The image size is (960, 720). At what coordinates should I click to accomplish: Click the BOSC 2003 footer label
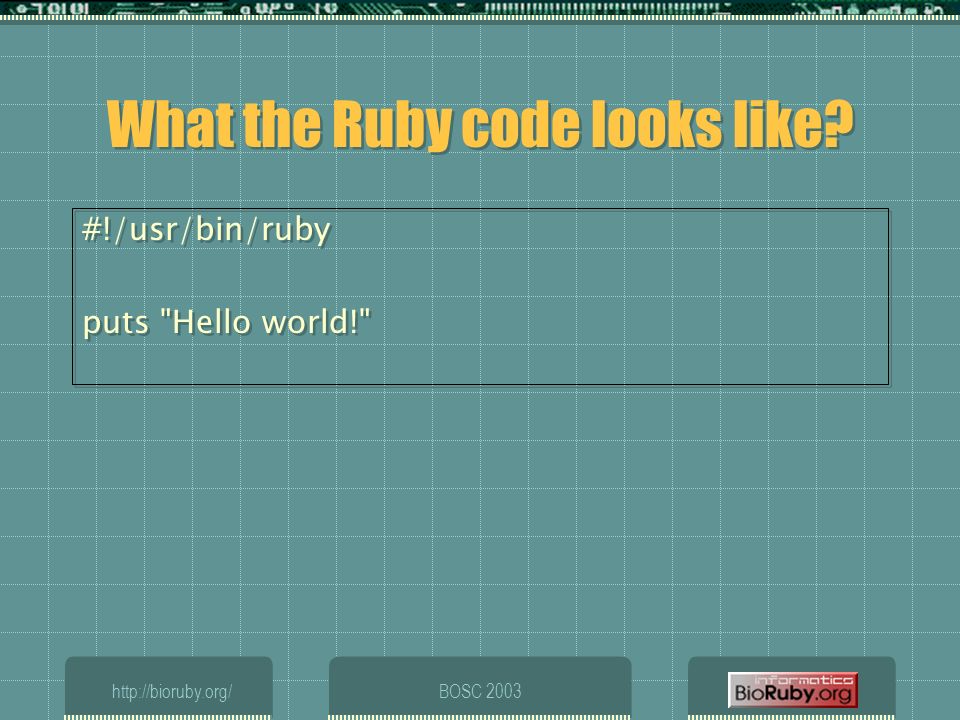click(x=480, y=691)
